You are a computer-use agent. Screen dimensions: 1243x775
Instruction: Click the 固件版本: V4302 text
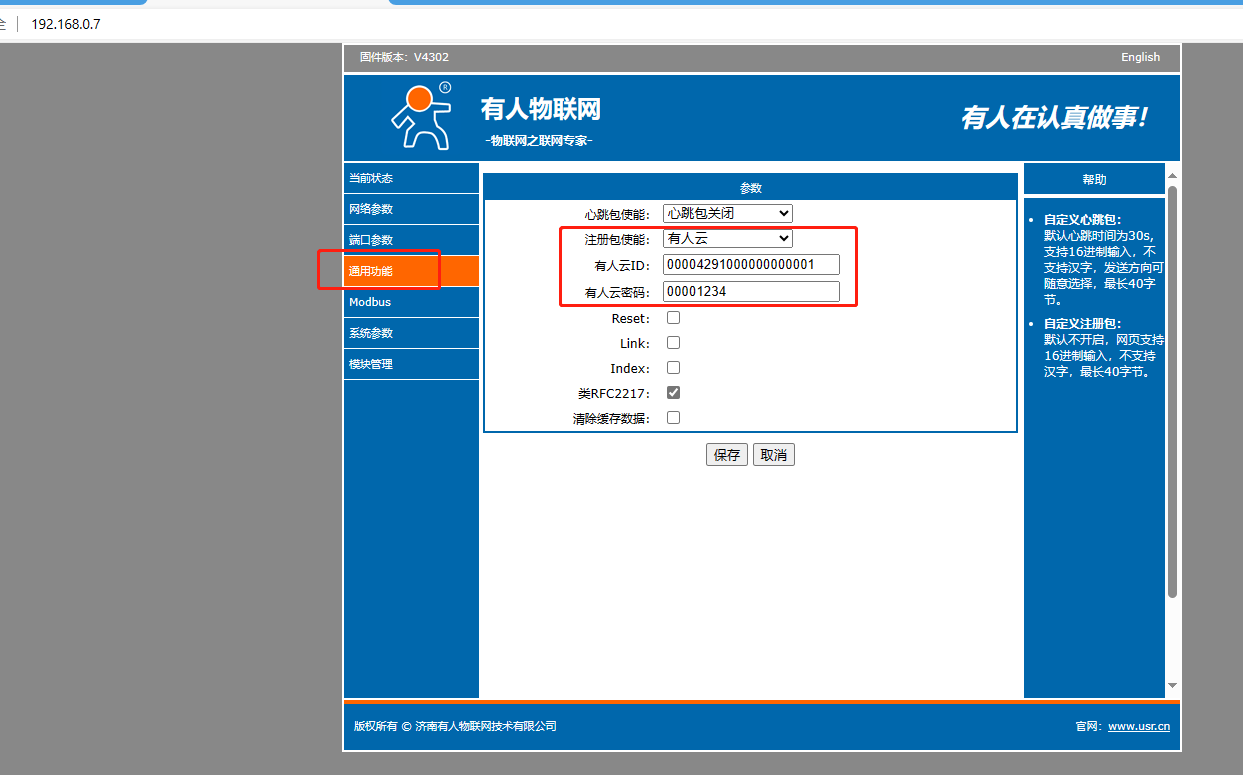click(x=404, y=57)
